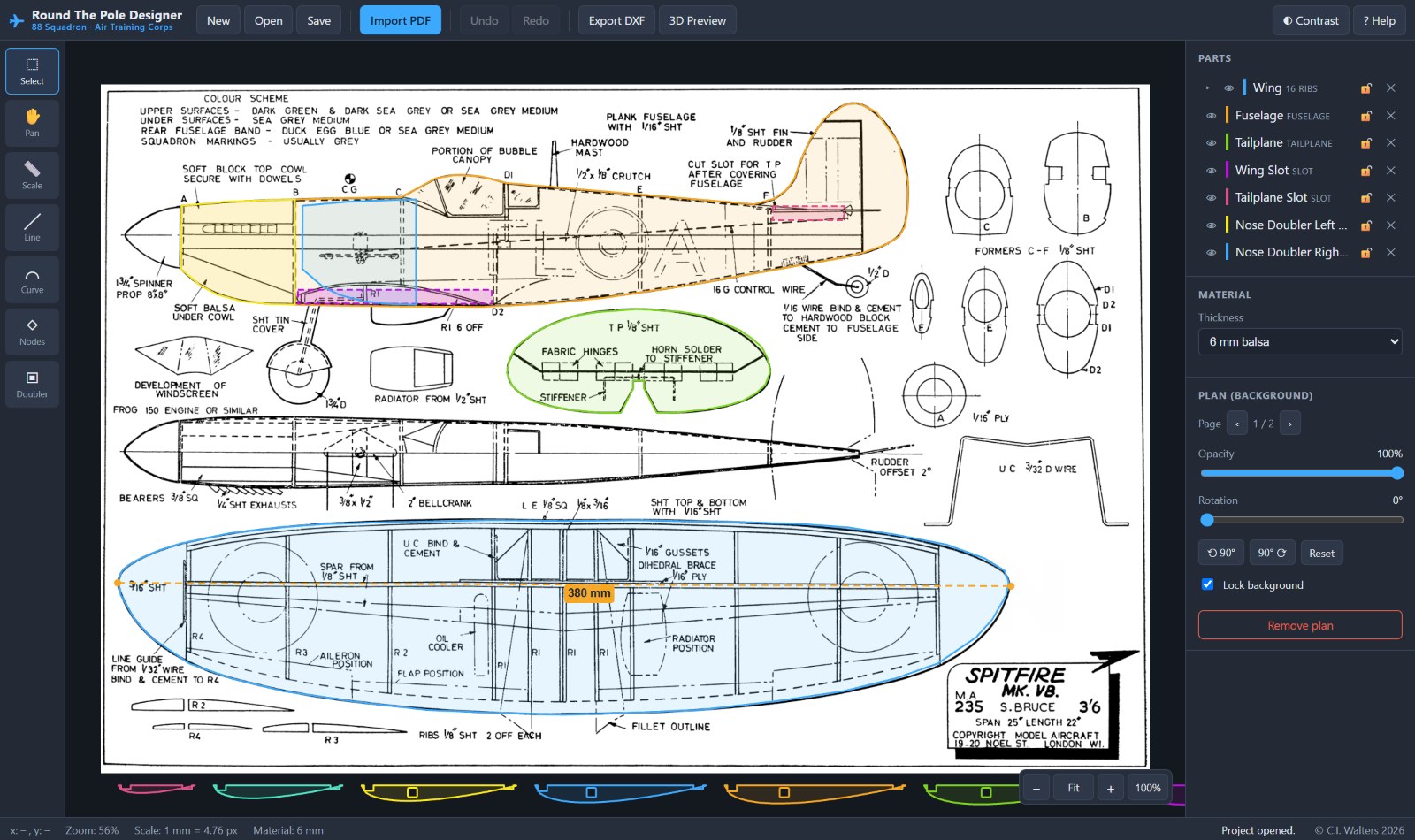Pick the Line drawing tool
Image resolution: width=1415 pixels, height=840 pixels.
32,227
